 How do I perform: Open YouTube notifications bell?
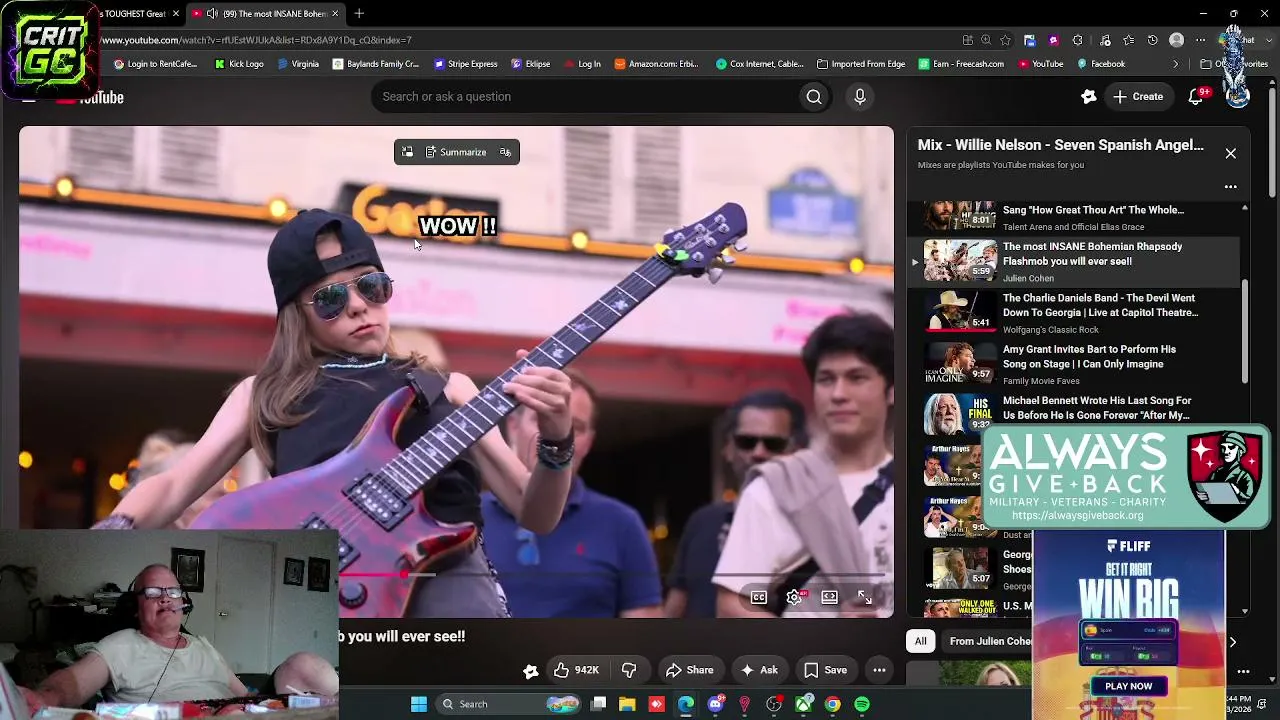point(1195,97)
